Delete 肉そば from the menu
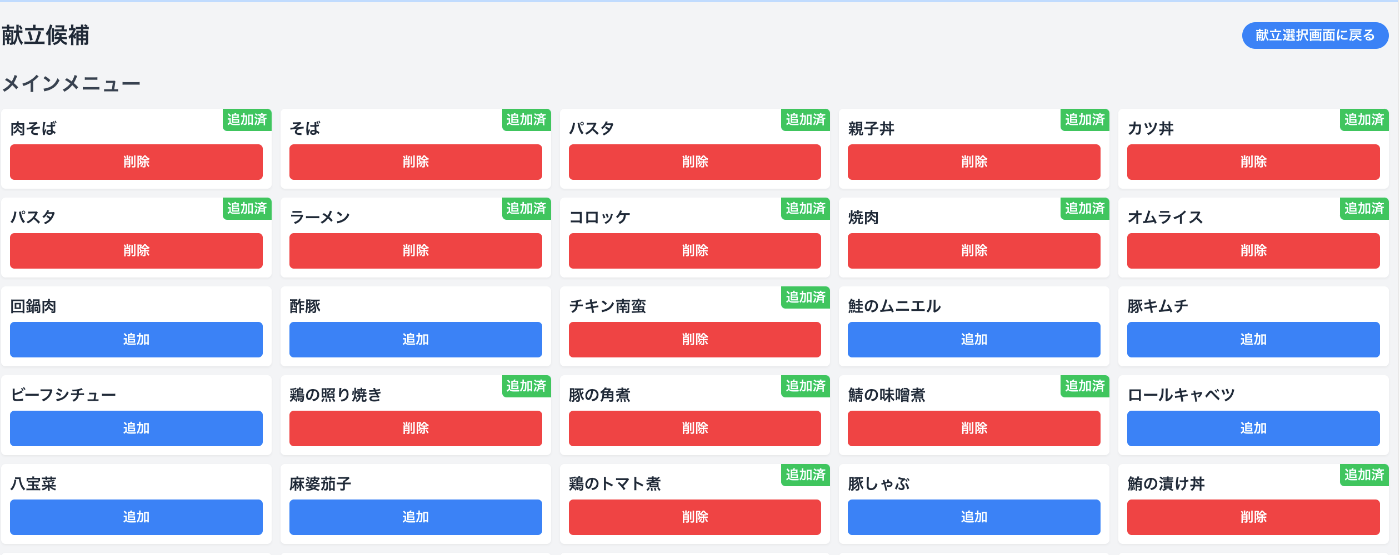Screen dimensions: 1400x555 [136, 162]
